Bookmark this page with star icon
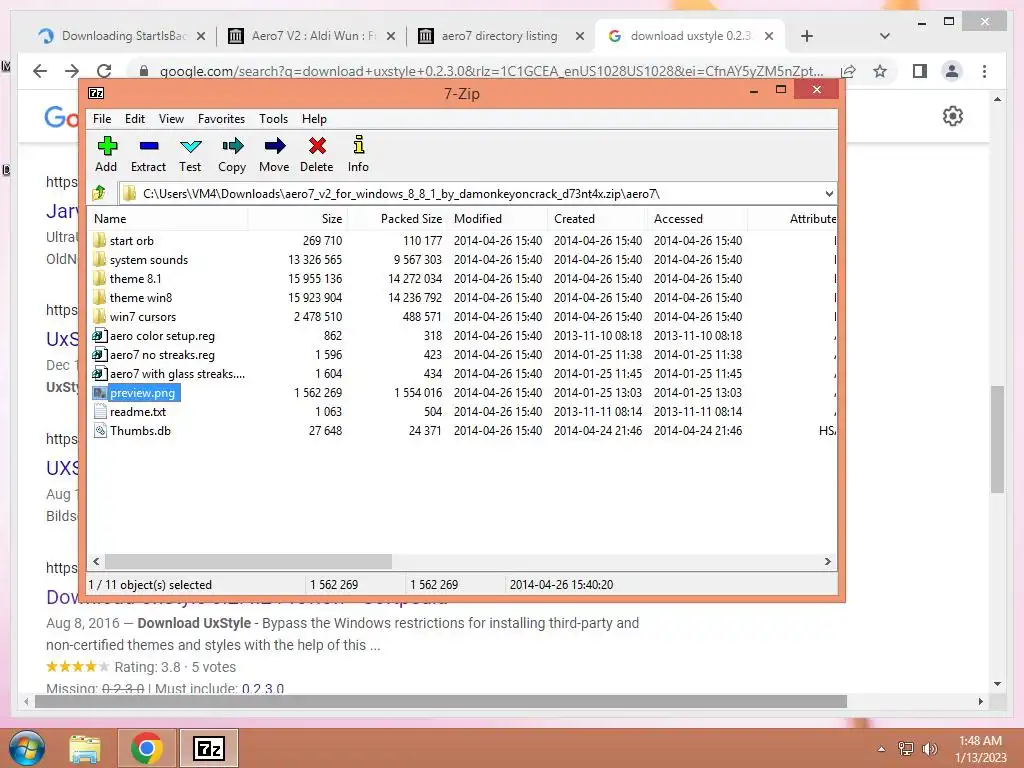The image size is (1024, 768). (x=880, y=71)
